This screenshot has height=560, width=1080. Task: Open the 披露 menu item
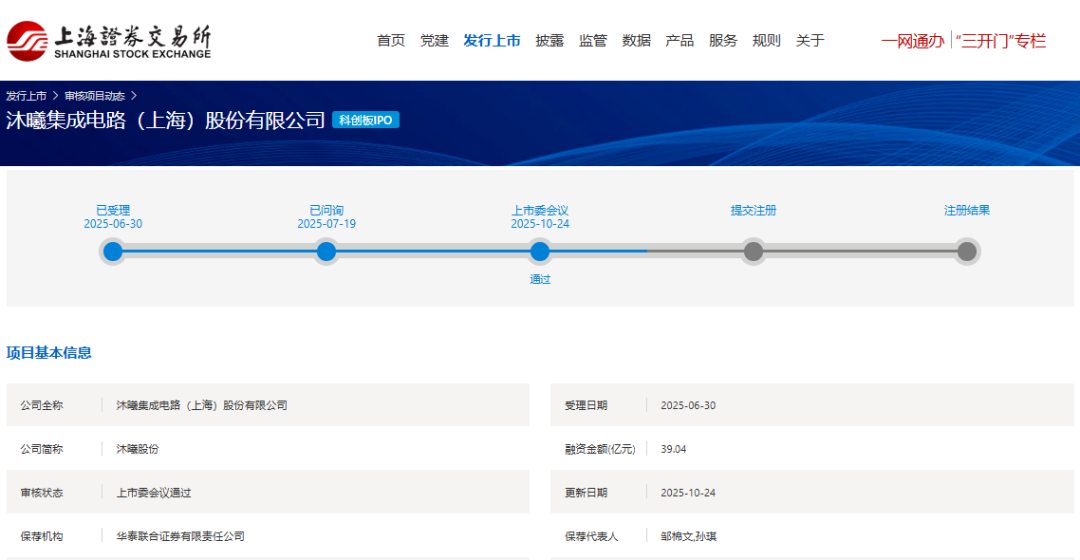point(550,41)
